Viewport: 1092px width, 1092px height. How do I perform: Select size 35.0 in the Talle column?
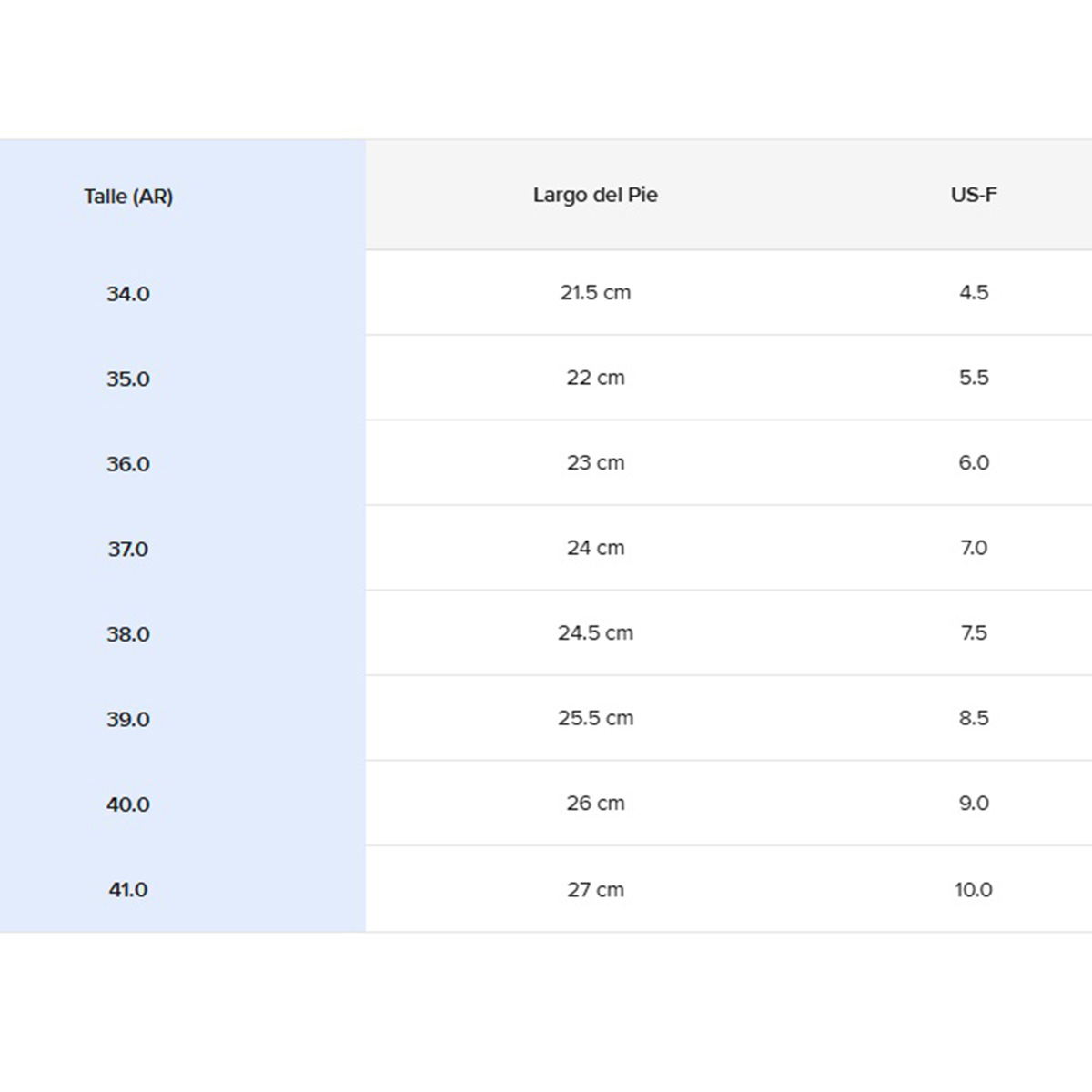pos(128,379)
